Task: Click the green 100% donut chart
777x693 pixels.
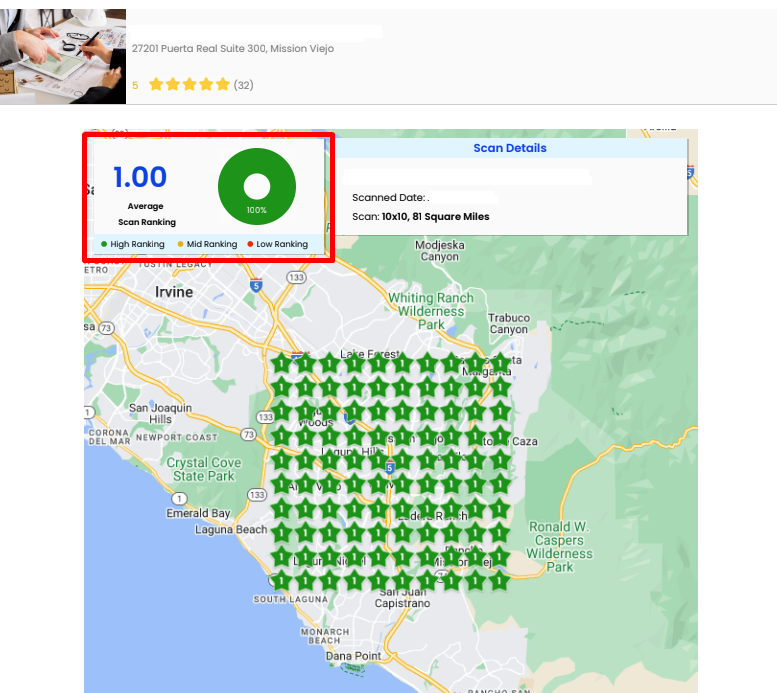Action: (257, 186)
